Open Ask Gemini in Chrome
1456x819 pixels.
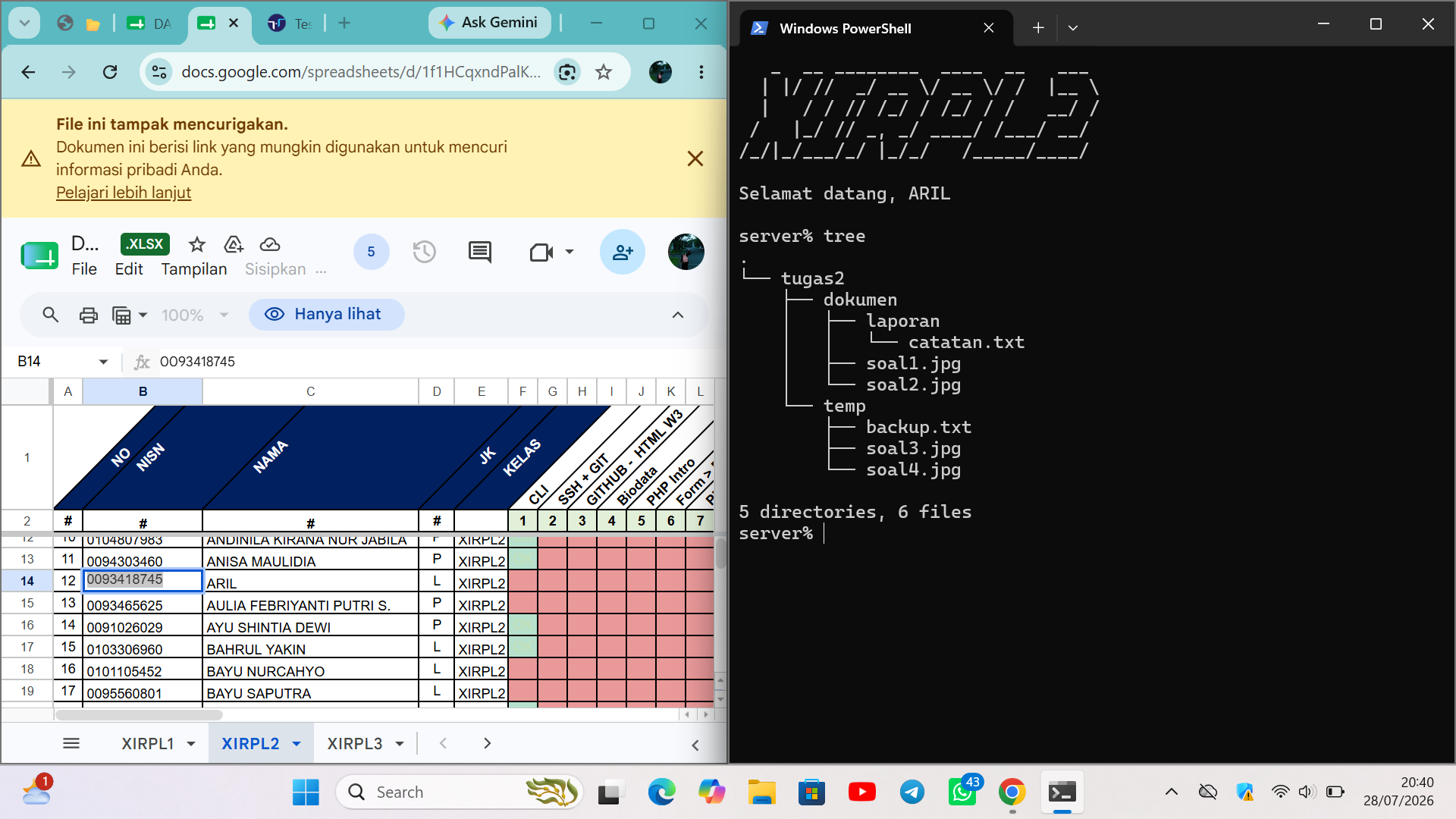[491, 23]
